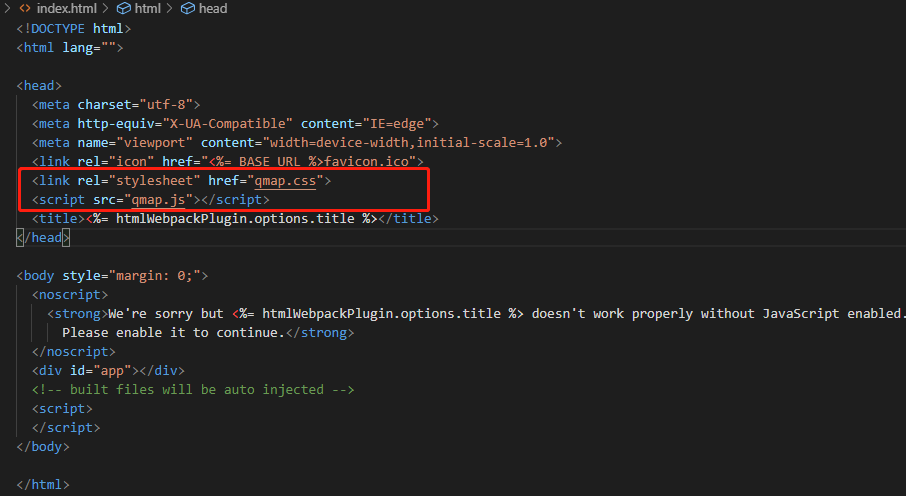The width and height of the screenshot is (906, 496).
Task: Click the Please enable it to continue line
Action: [x=208, y=333]
